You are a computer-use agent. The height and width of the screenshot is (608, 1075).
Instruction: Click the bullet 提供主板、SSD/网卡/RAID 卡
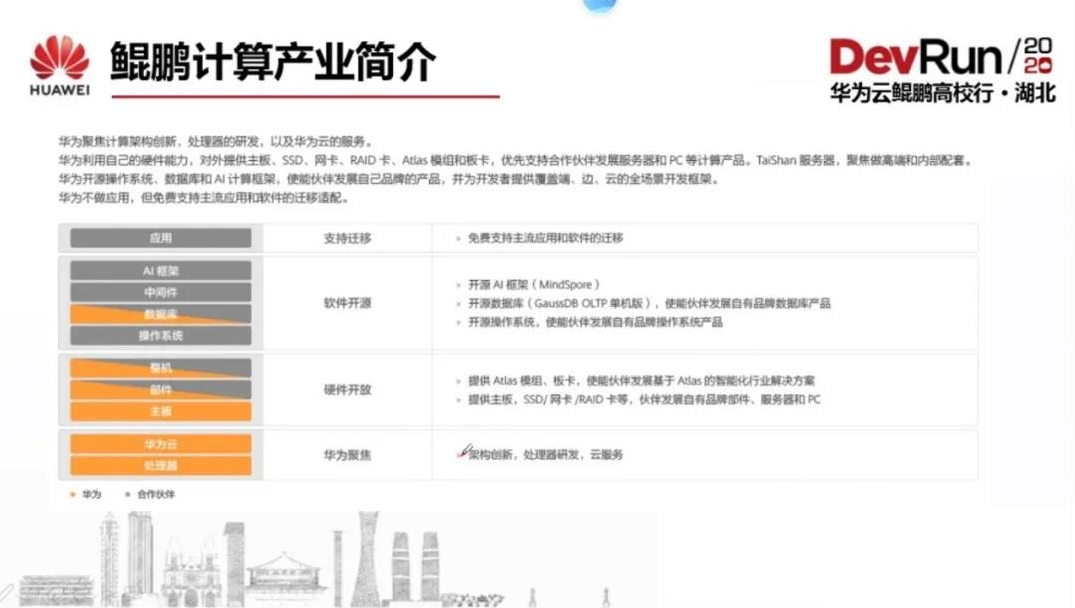point(644,399)
